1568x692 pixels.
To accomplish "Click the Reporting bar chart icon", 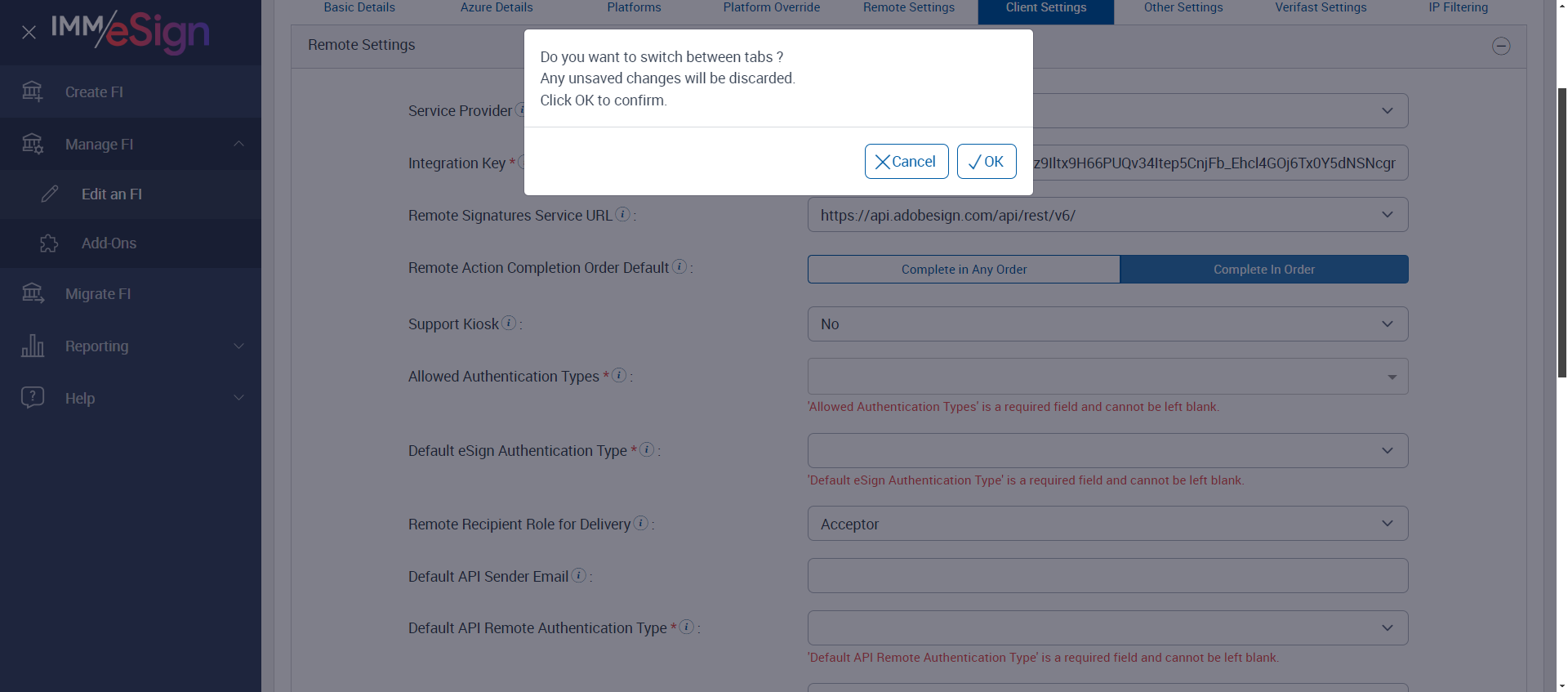I will point(33,346).
